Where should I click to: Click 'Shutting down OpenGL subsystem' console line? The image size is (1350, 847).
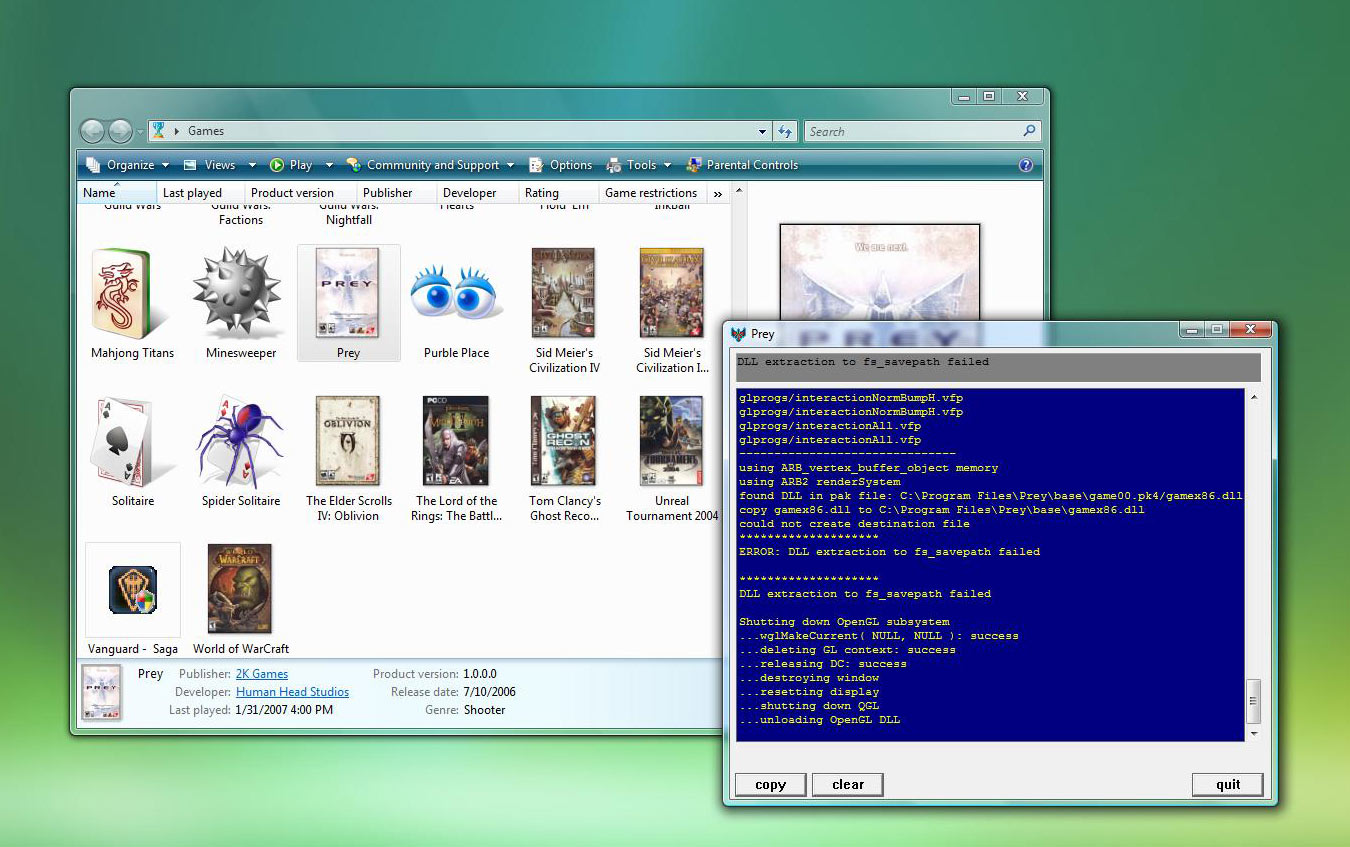[844, 622]
